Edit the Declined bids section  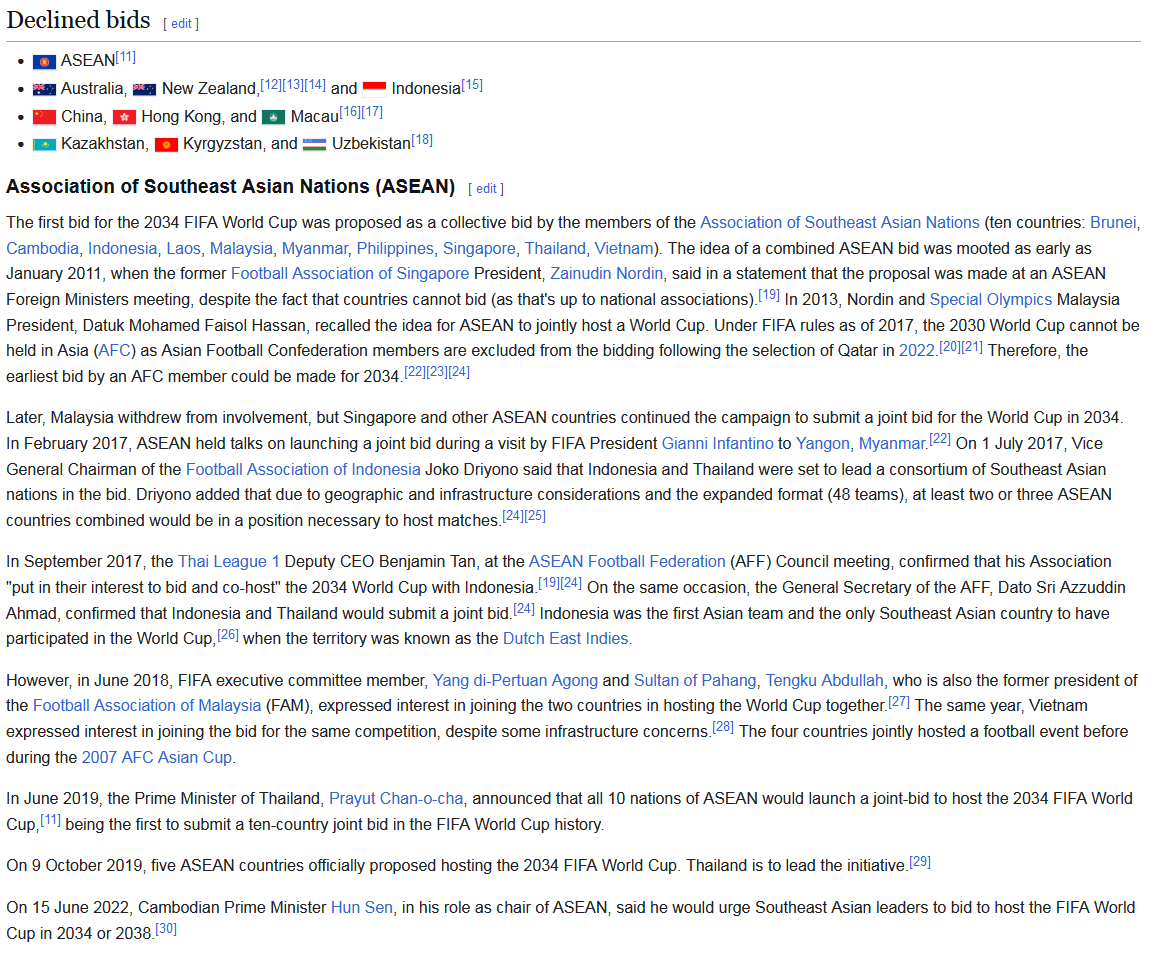point(181,24)
